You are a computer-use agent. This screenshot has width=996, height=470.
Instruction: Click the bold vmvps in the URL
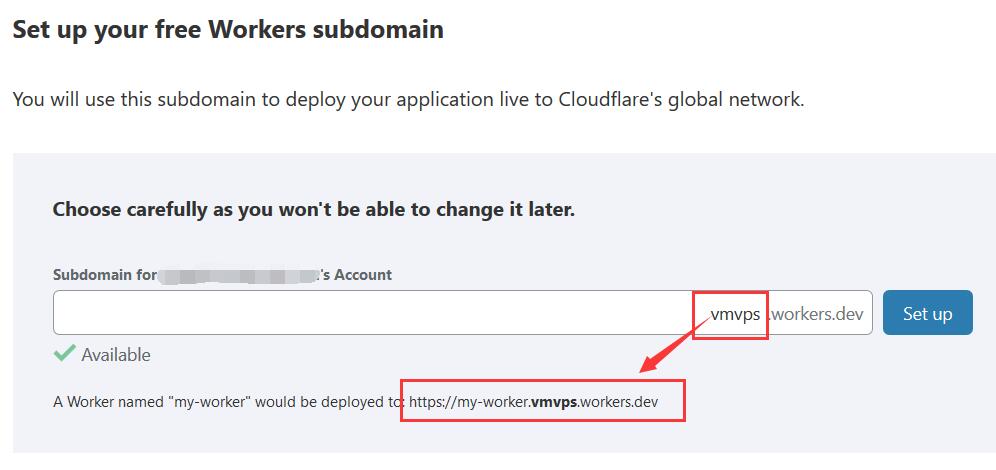pos(554,402)
